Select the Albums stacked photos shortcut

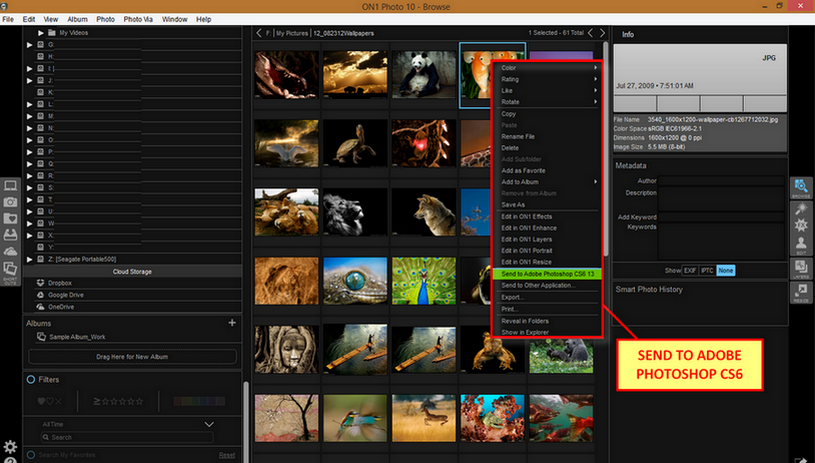click(10, 271)
